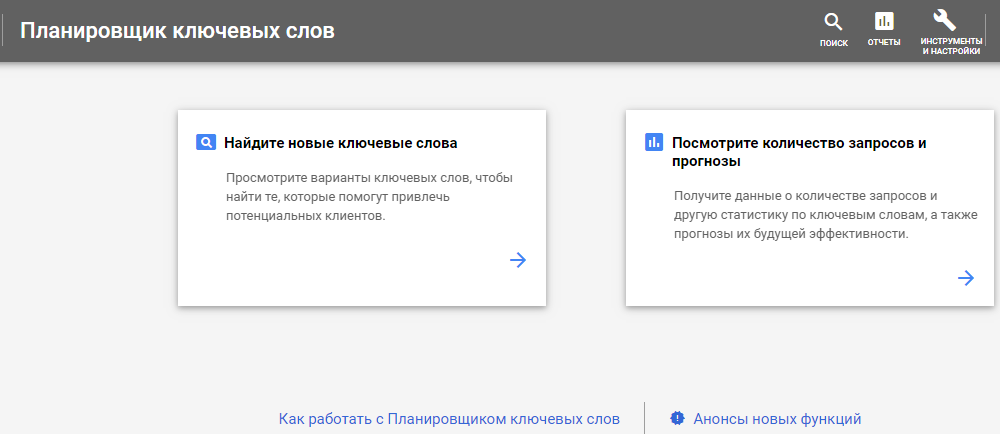Click the blue magnifier icon beside Найдите новые ключевые слова
The image size is (1000, 434).
coord(205,143)
